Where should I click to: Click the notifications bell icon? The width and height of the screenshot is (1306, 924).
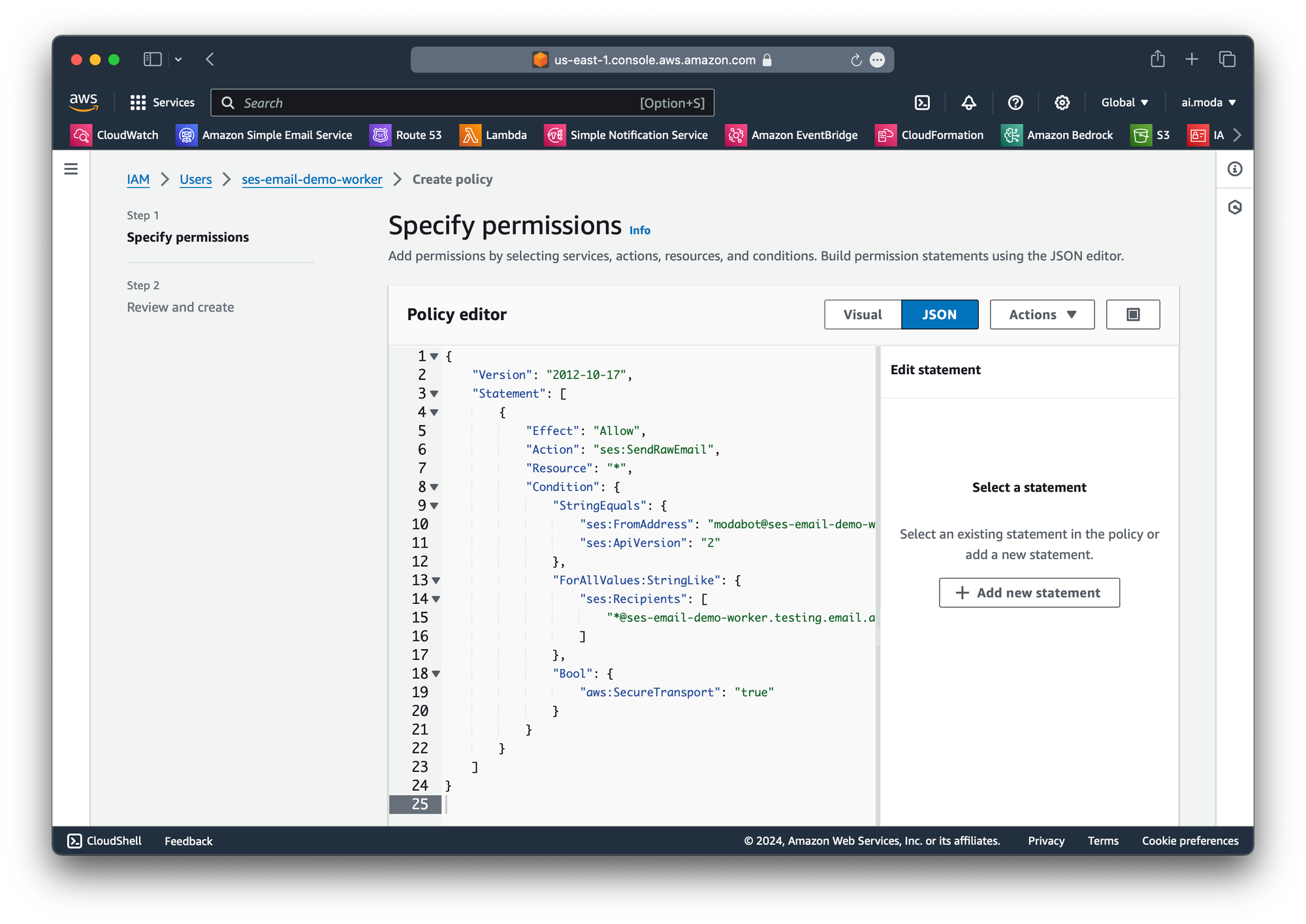[x=968, y=103]
